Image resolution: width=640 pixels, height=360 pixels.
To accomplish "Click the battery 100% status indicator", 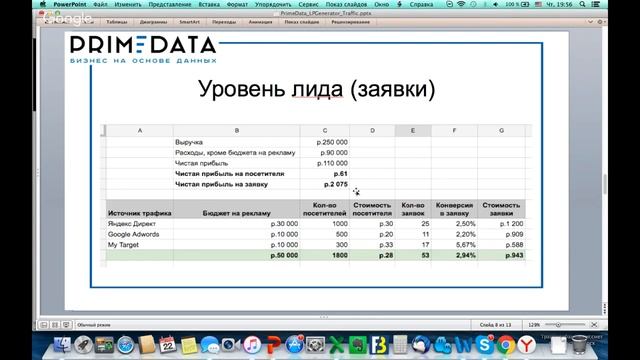I will coord(517,4).
